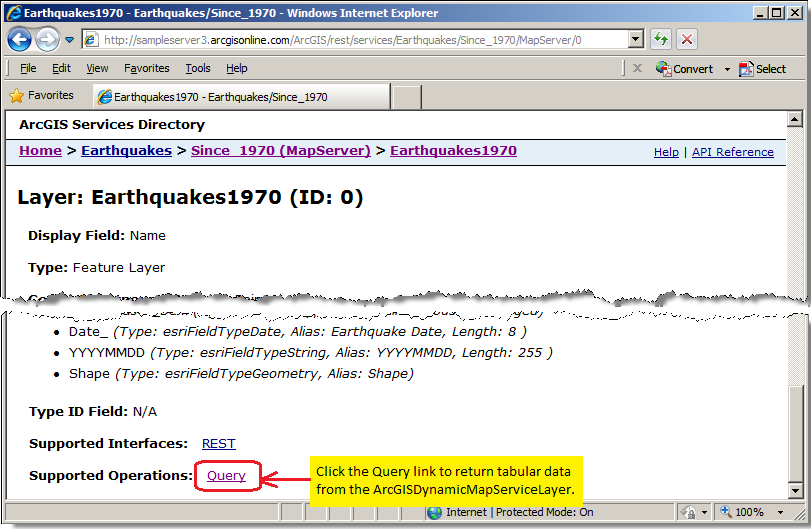
Task: Click the page scrollbar up arrow
Action: tap(794, 119)
